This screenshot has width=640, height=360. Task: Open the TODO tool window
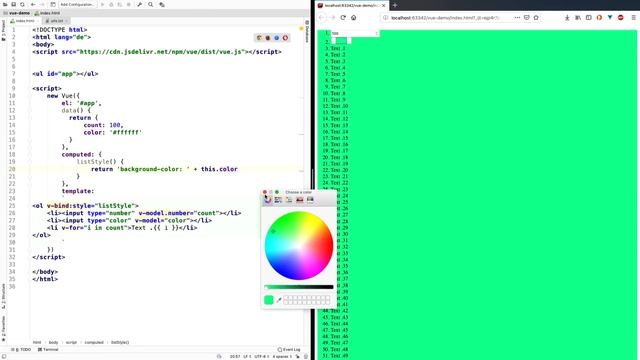pyautogui.click(x=21, y=349)
